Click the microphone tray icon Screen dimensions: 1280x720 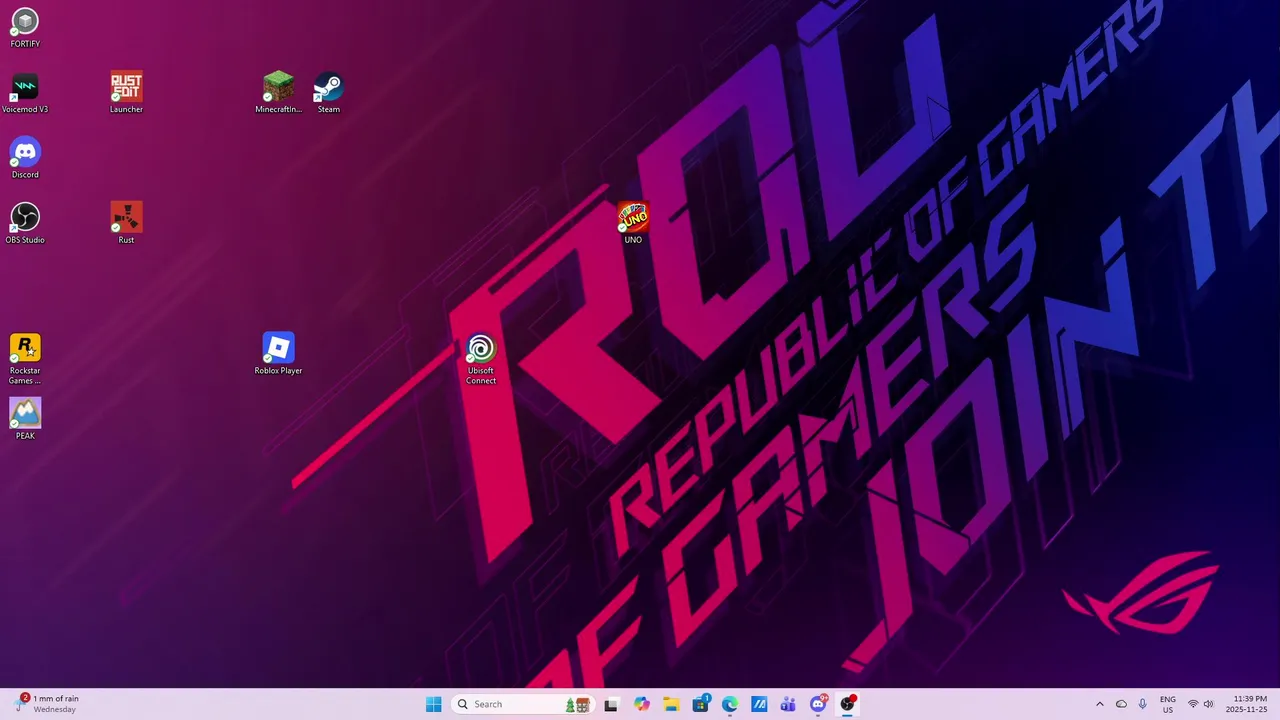(x=1142, y=704)
